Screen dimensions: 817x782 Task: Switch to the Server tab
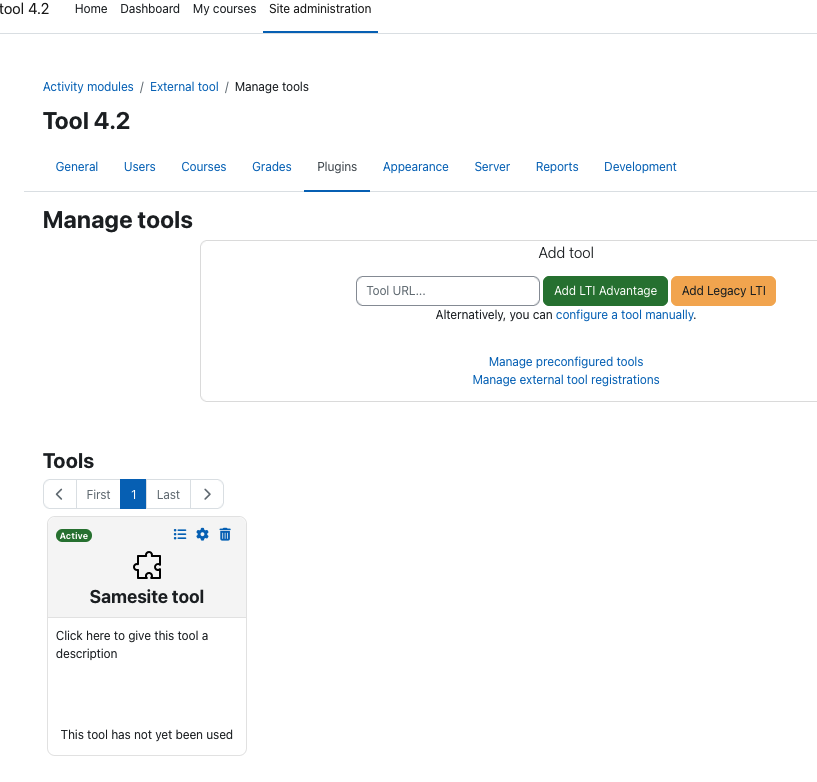click(492, 167)
